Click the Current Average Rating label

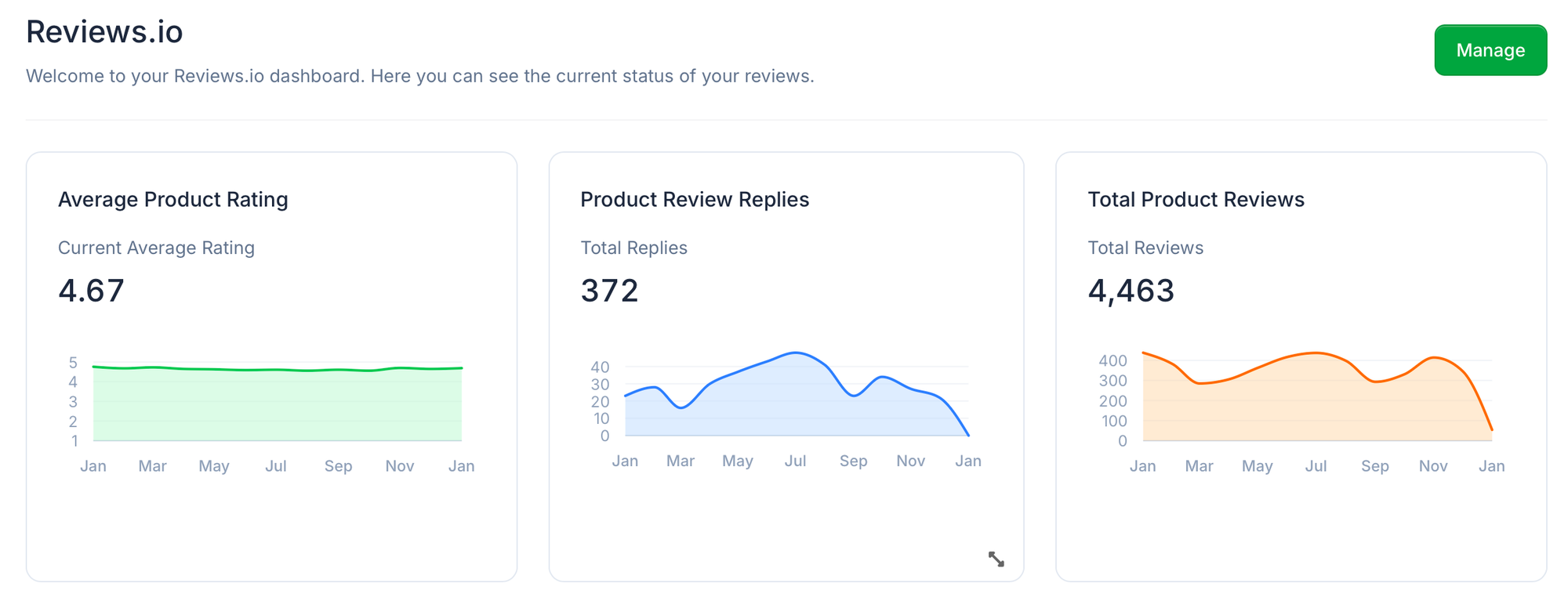[156, 248]
